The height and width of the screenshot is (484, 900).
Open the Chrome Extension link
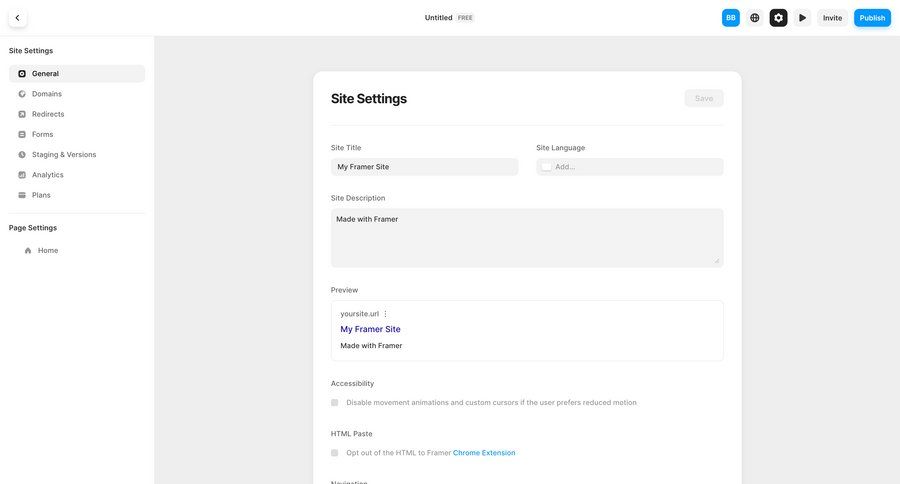(484, 453)
